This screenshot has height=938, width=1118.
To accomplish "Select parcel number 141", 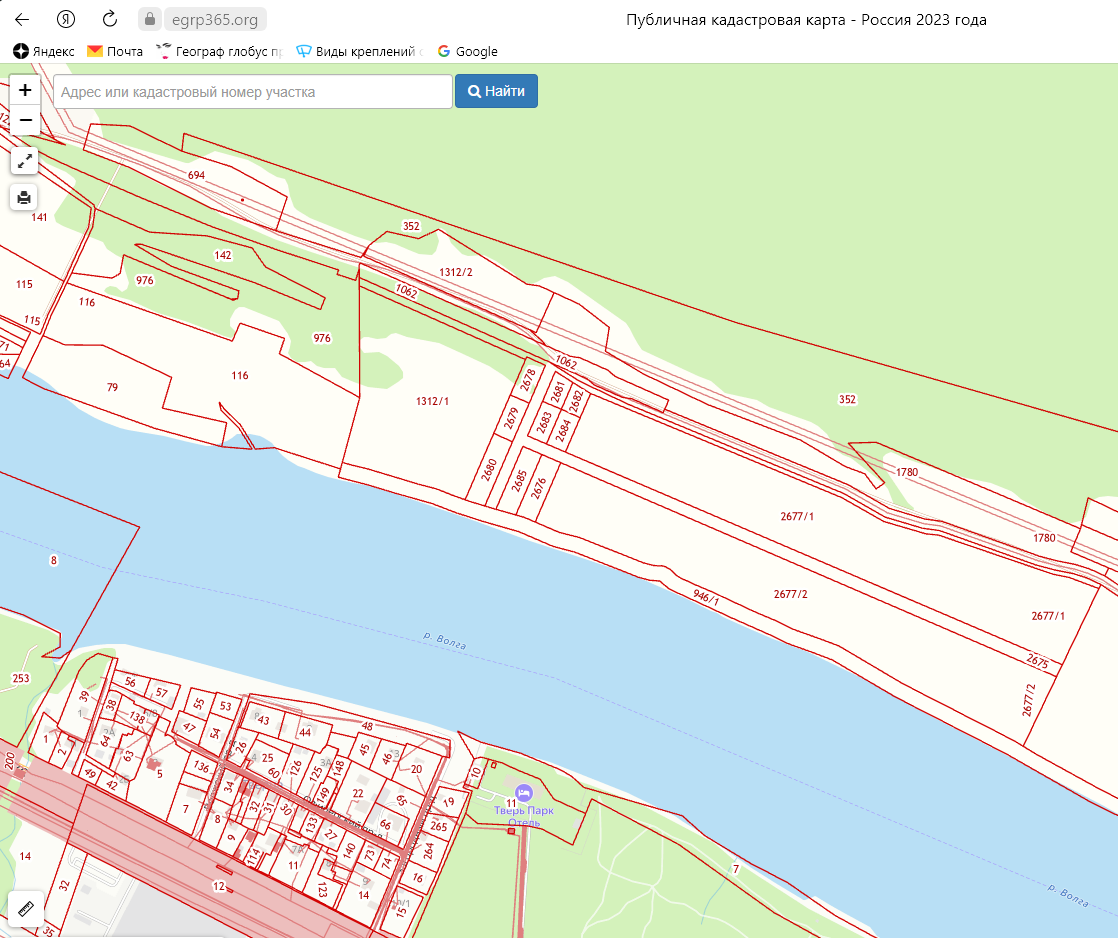I will pos(39,217).
